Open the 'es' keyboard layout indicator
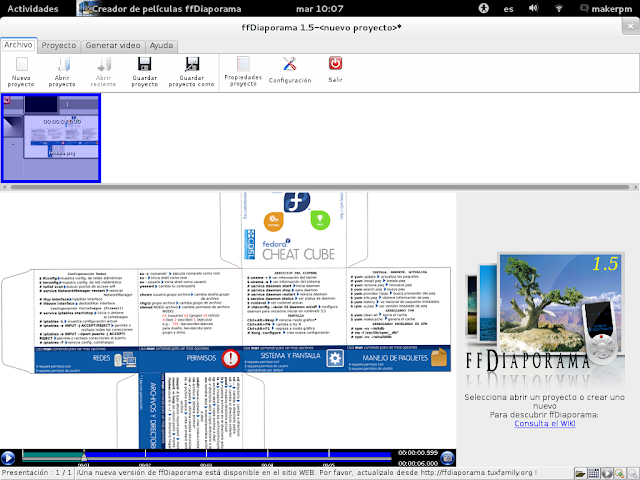Screen dimensions: 640x480 (508, 9)
